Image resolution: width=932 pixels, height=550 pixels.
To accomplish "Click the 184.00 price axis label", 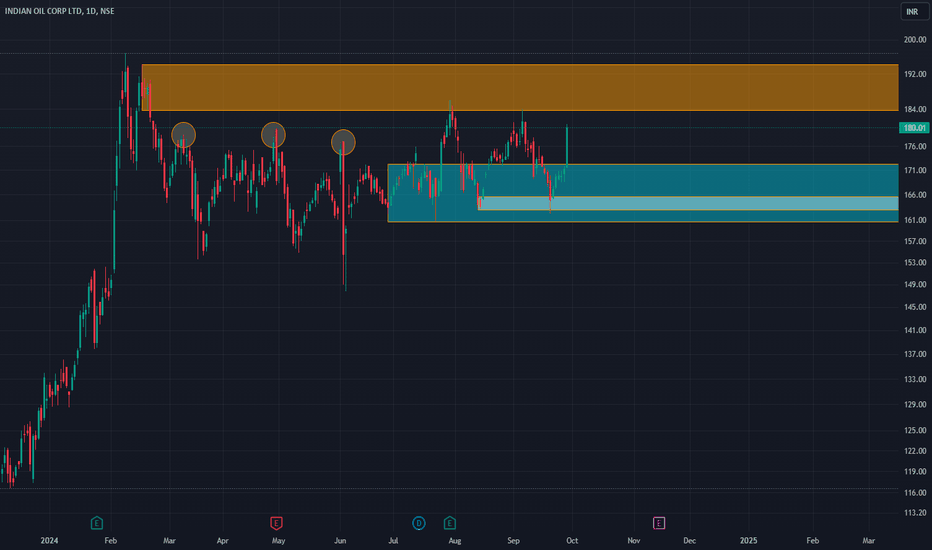I will pyautogui.click(x=915, y=109).
